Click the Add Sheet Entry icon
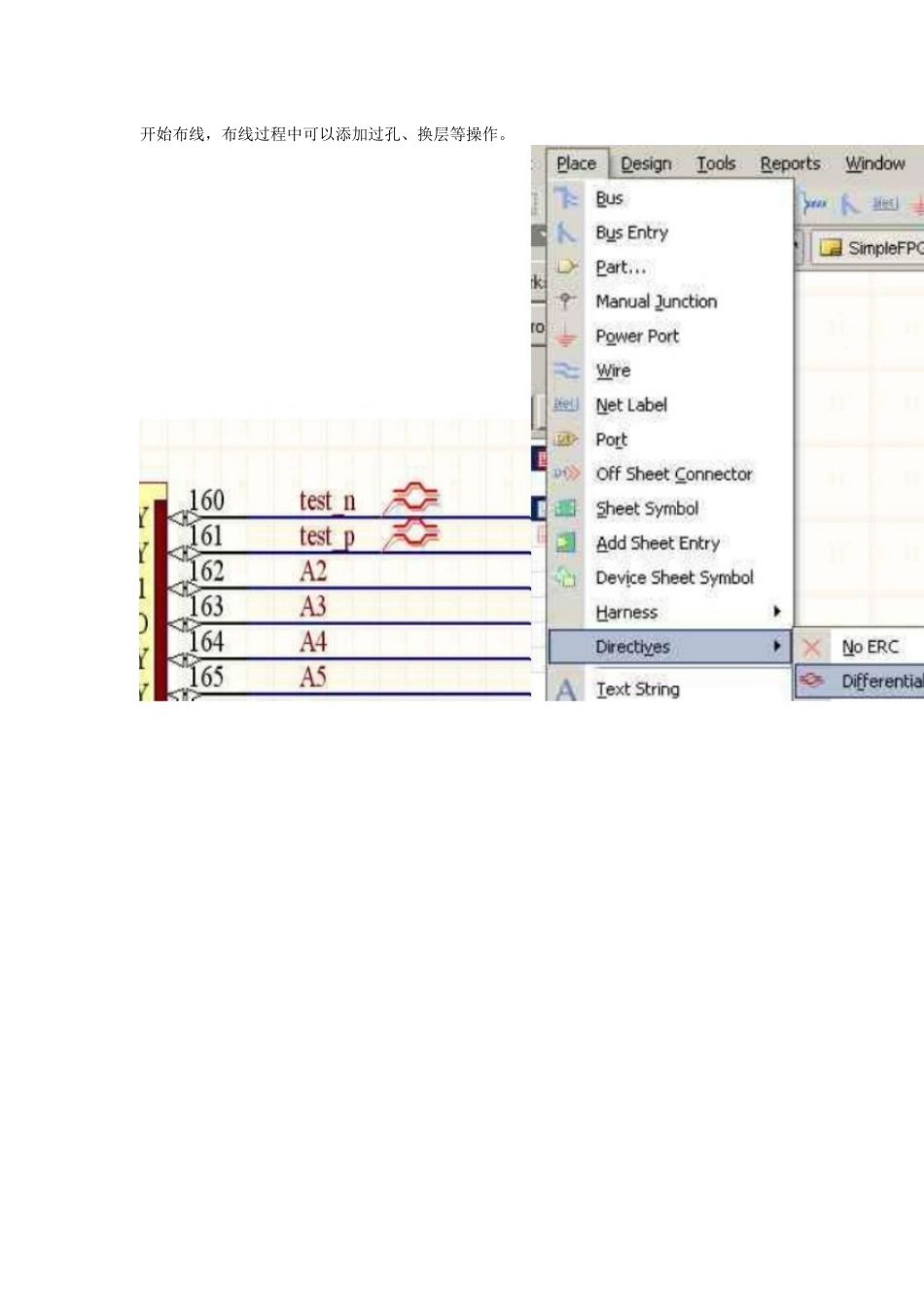The height and width of the screenshot is (1307, 924). (566, 543)
